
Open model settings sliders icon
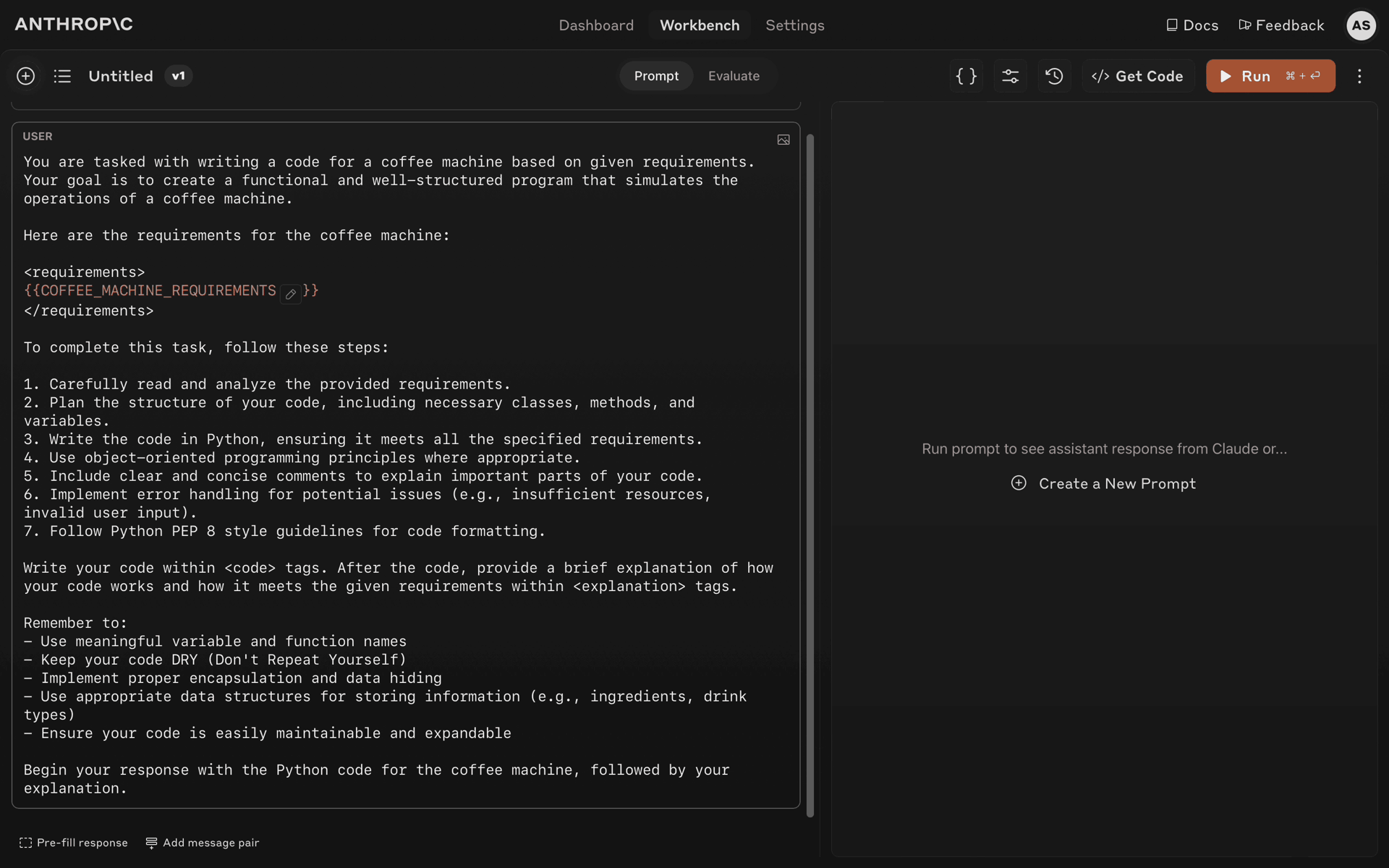(1011, 76)
